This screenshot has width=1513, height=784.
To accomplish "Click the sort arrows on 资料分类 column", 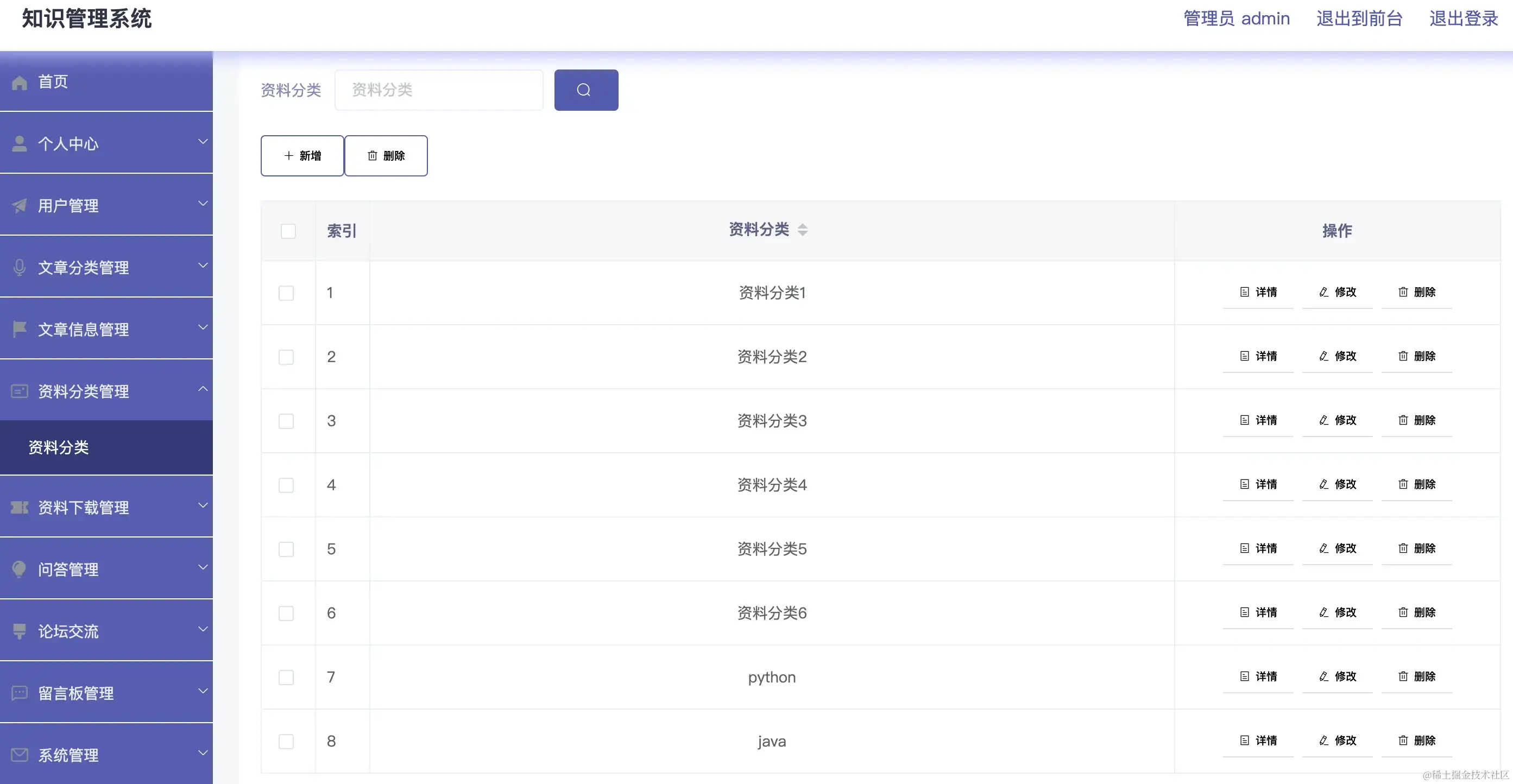I will (802, 230).
